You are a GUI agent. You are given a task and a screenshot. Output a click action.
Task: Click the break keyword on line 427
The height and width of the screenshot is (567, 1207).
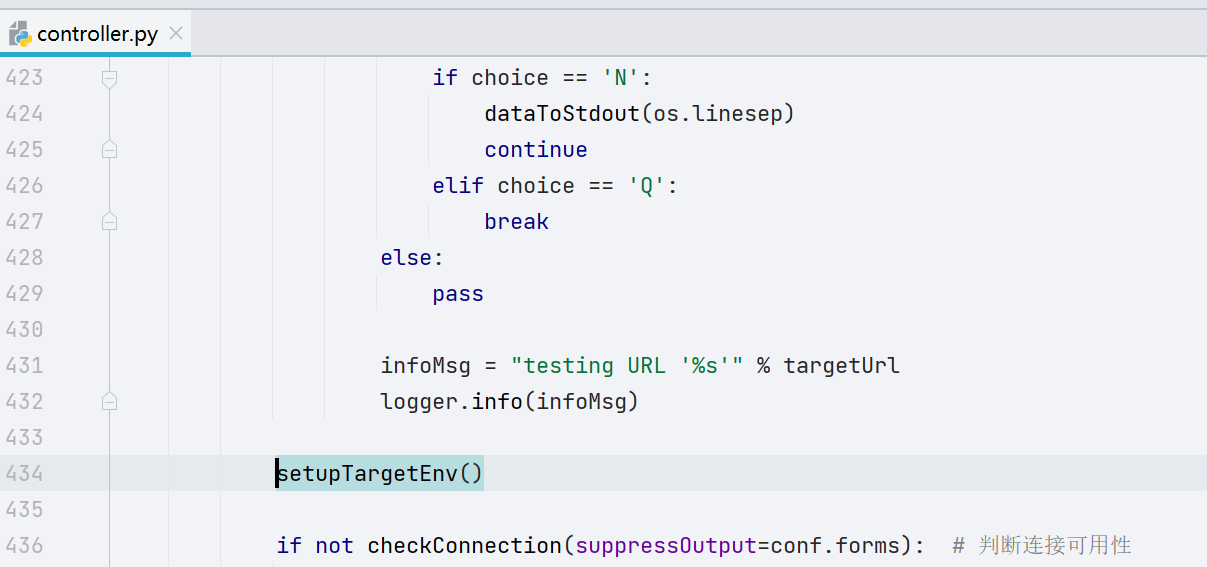point(517,222)
